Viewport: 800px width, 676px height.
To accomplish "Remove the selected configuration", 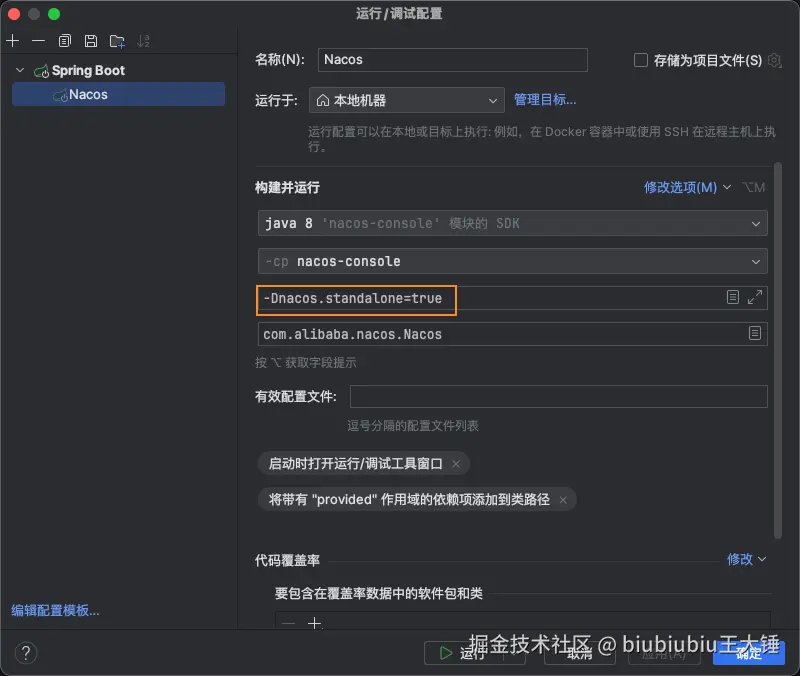I will click(38, 41).
